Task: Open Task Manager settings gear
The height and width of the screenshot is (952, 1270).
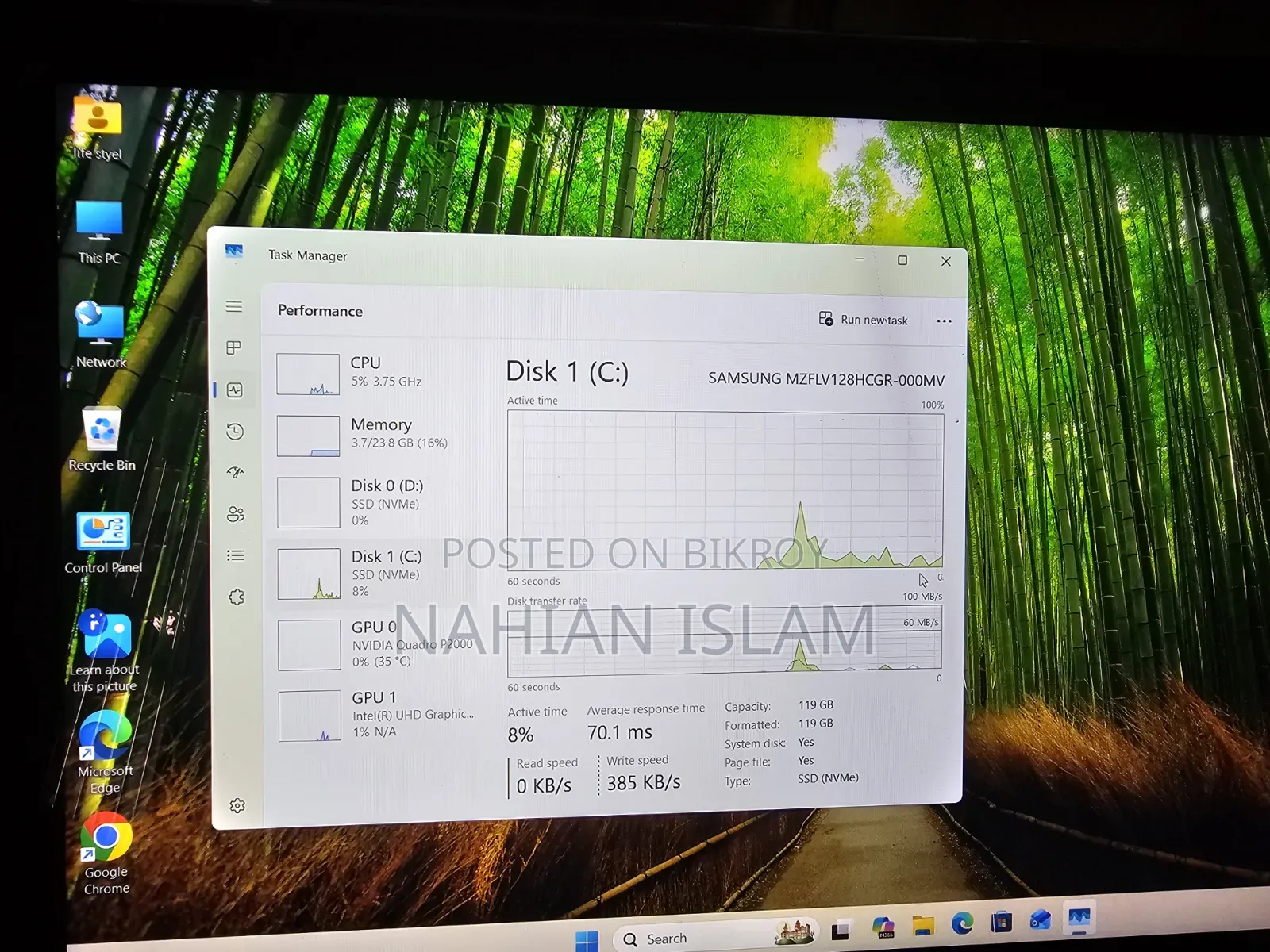Action: pyautogui.click(x=237, y=806)
